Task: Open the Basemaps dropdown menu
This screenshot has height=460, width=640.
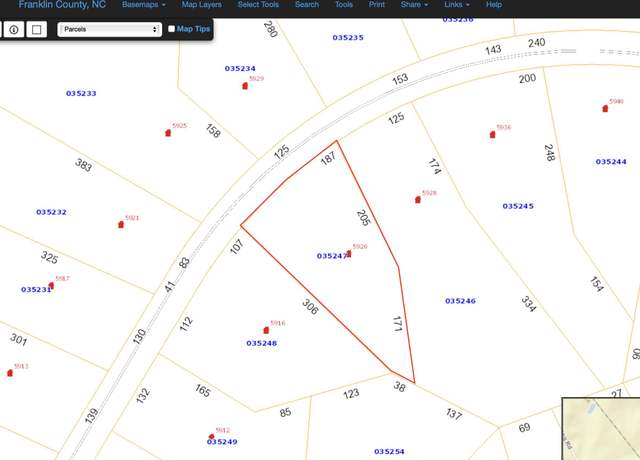Action: 144,5
